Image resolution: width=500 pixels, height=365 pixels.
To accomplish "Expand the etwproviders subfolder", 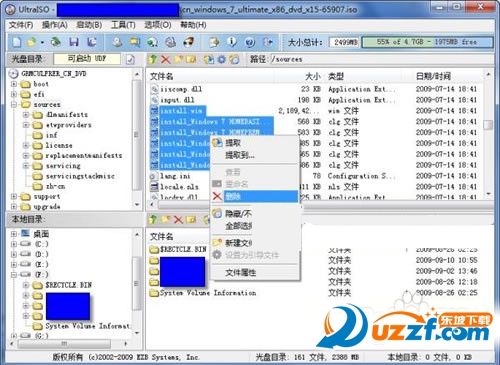I will pyautogui.click(x=26, y=125).
